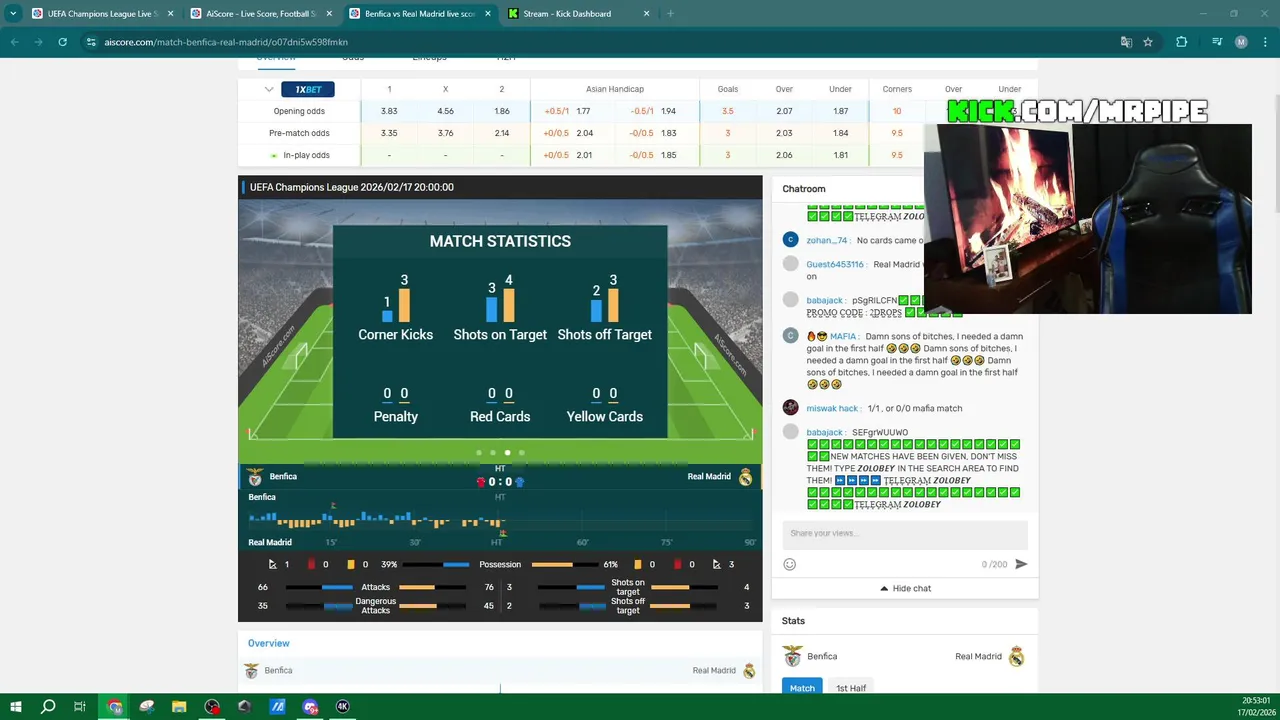Click the HT marker on momentum timeline

(x=496, y=542)
